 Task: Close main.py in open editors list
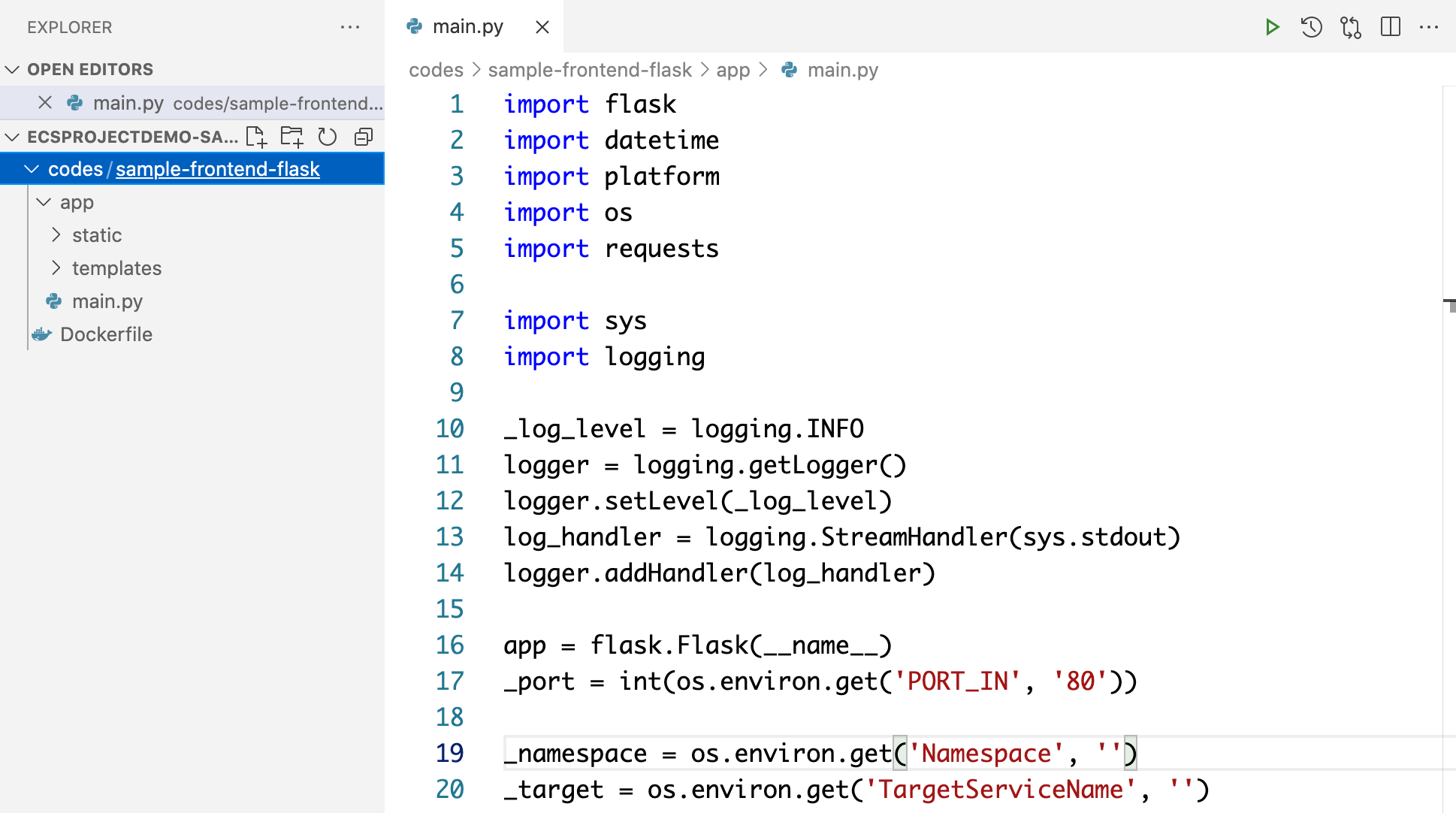(45, 103)
